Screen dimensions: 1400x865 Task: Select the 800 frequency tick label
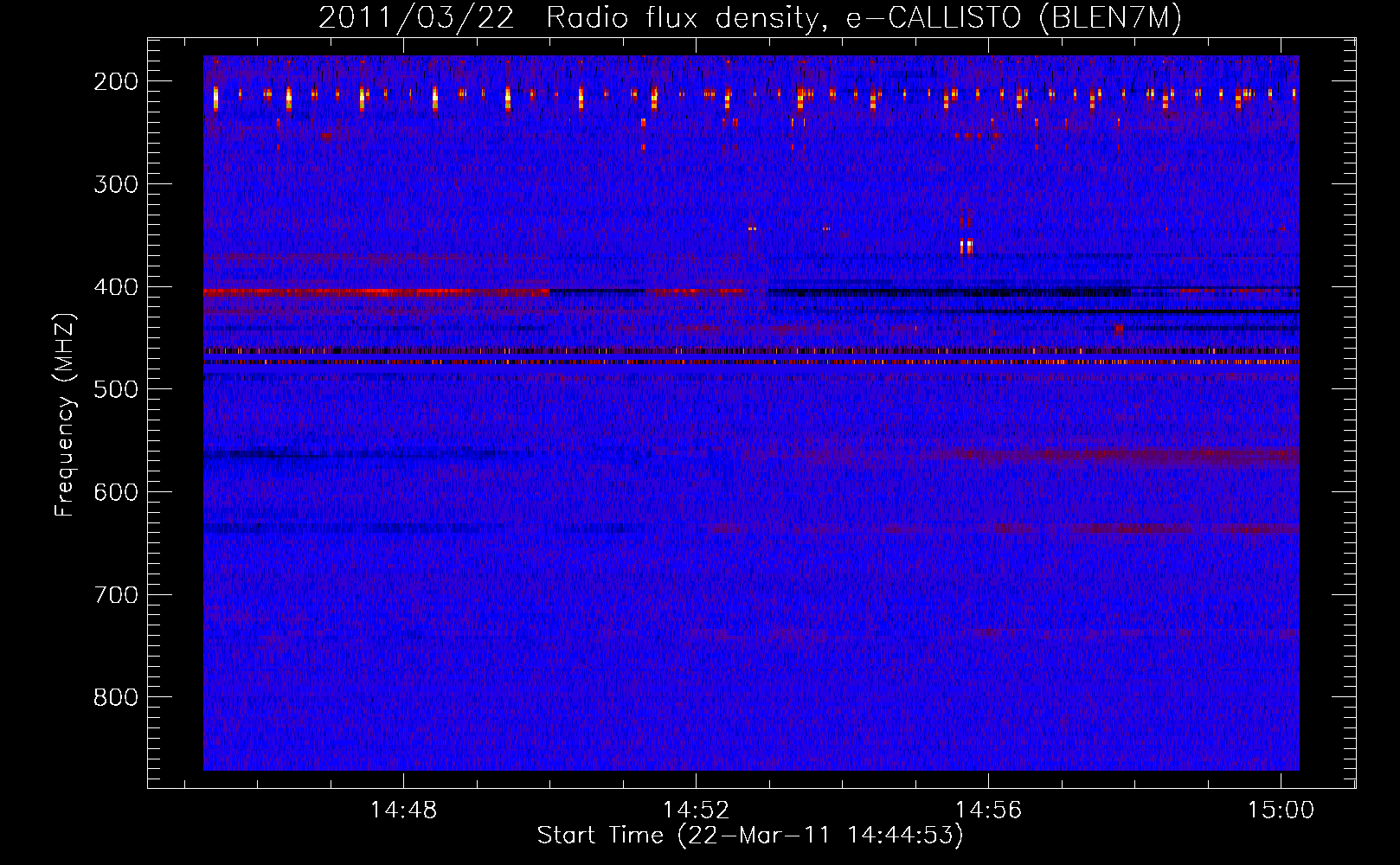pos(115,697)
